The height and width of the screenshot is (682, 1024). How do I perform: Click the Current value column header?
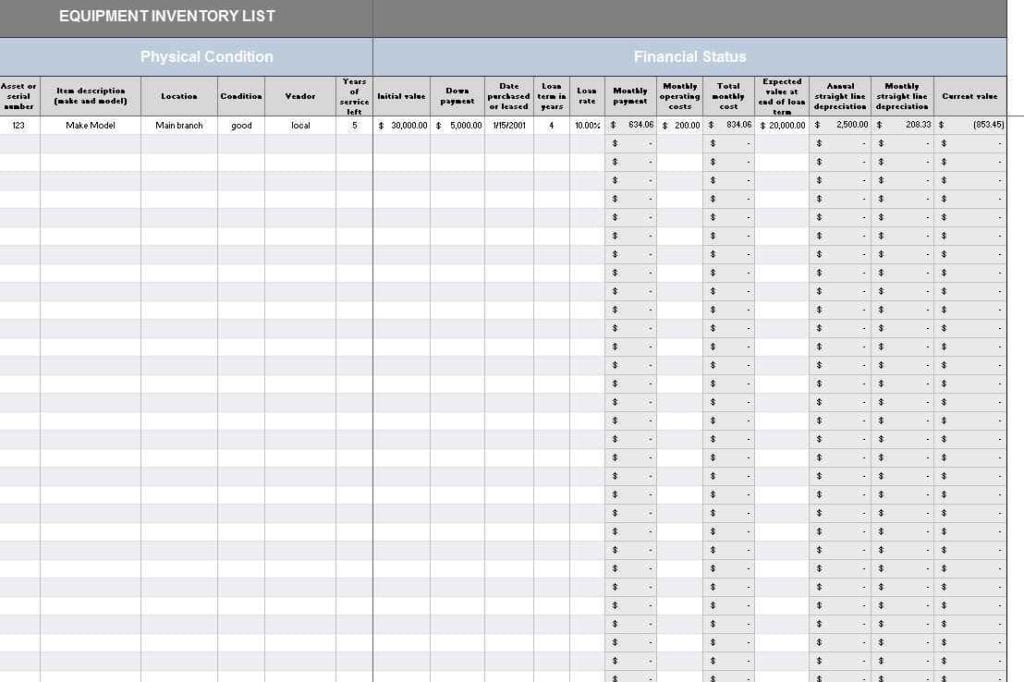[x=969, y=96]
